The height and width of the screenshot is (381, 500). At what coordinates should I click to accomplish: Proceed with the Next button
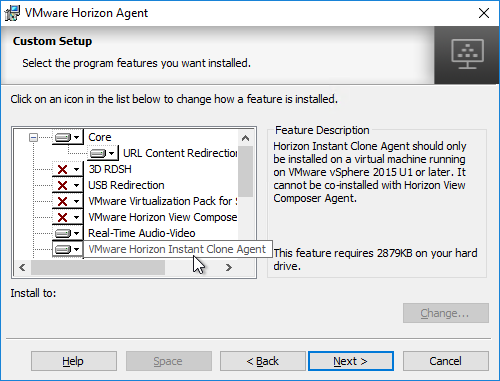point(351,361)
